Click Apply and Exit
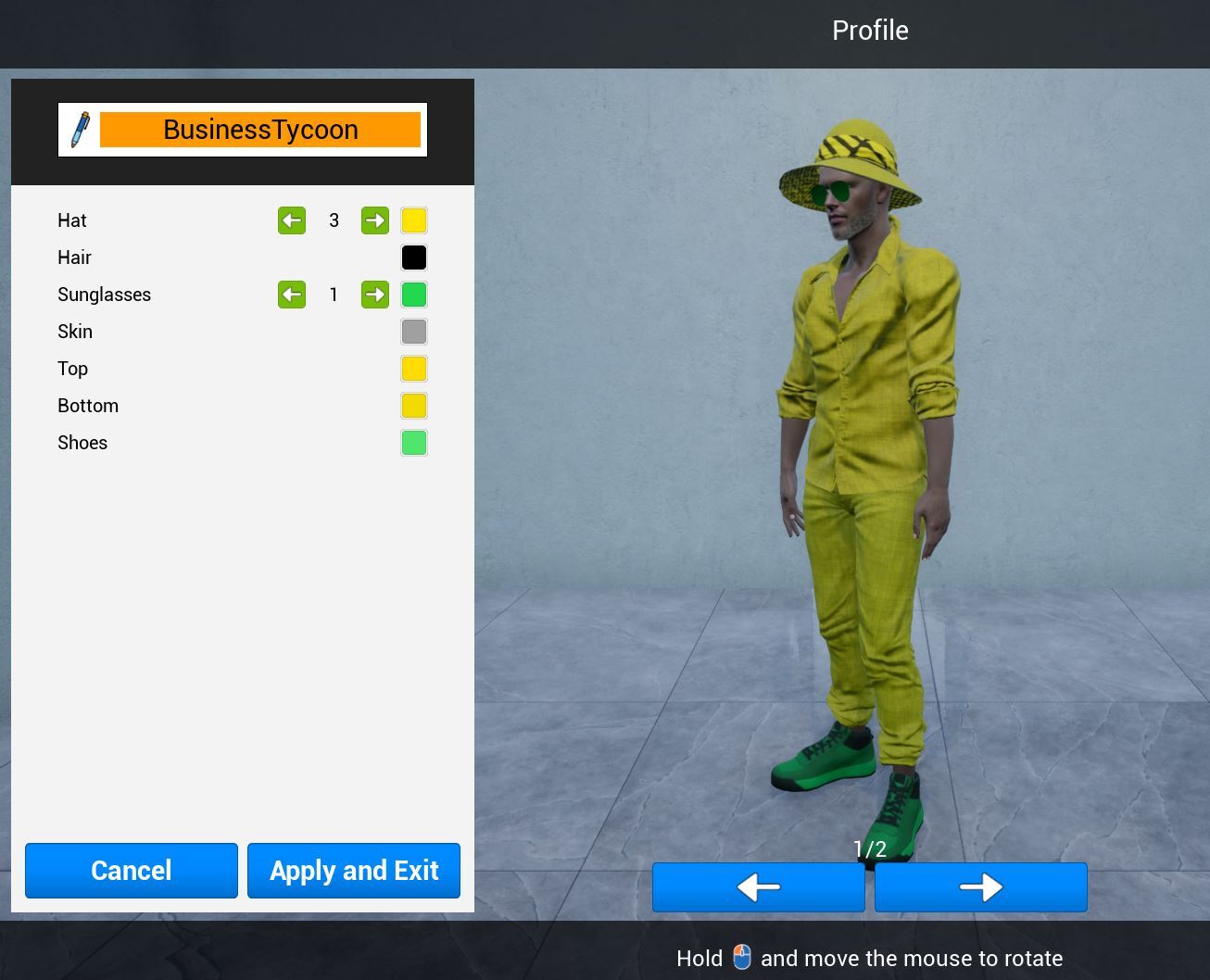Image resolution: width=1210 pixels, height=980 pixels. coord(354,871)
